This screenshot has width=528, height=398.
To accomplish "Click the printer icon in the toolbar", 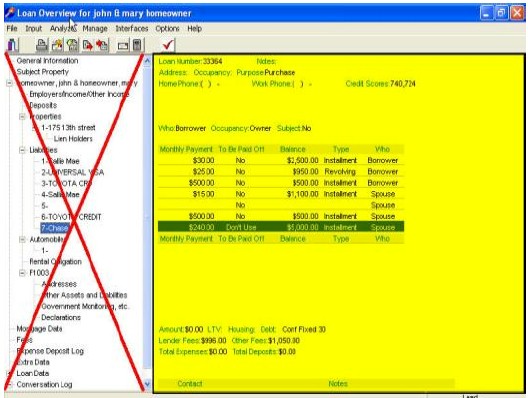I will [x=42, y=45].
